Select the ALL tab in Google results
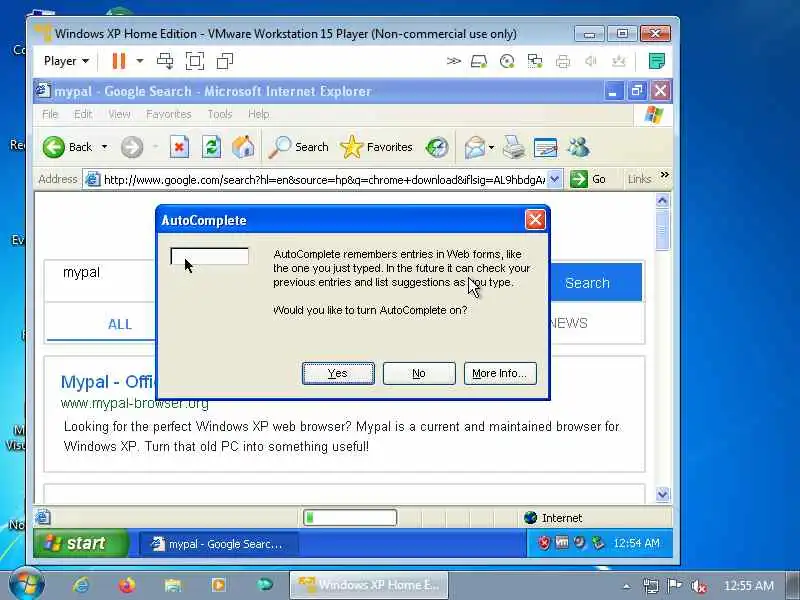This screenshot has height=600, width=800. point(119,324)
